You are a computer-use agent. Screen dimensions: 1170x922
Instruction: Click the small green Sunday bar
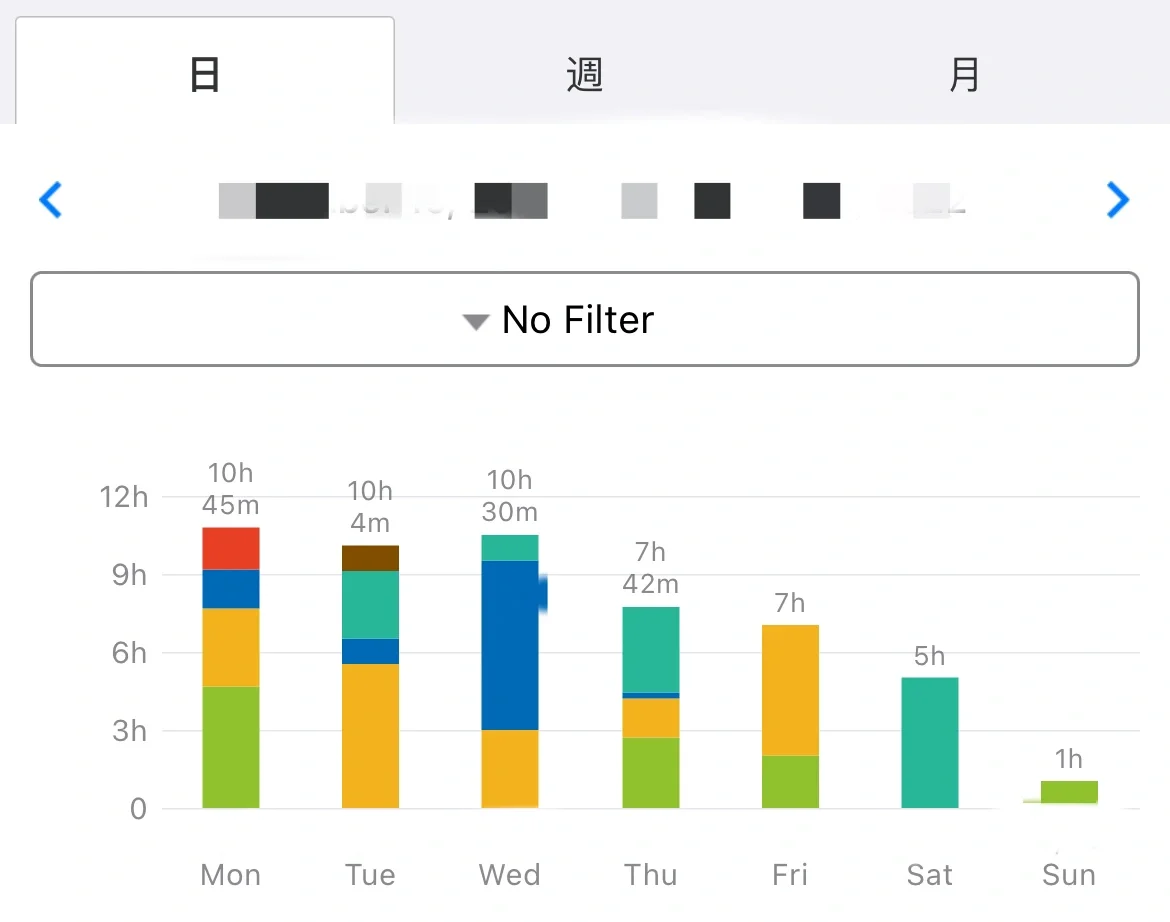click(x=1069, y=793)
